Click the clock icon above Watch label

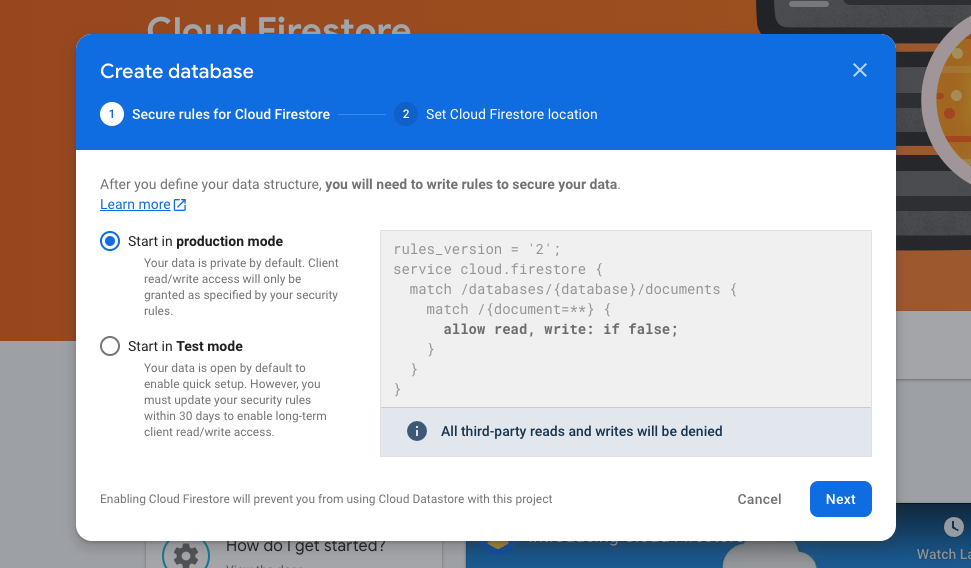(953, 527)
